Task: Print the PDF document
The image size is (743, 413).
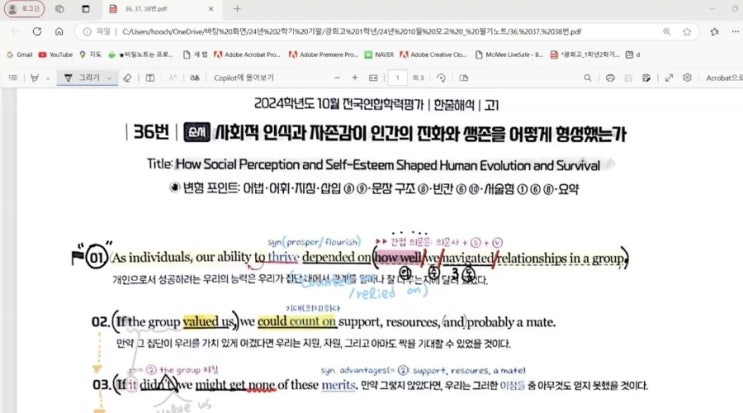Action: [610, 78]
